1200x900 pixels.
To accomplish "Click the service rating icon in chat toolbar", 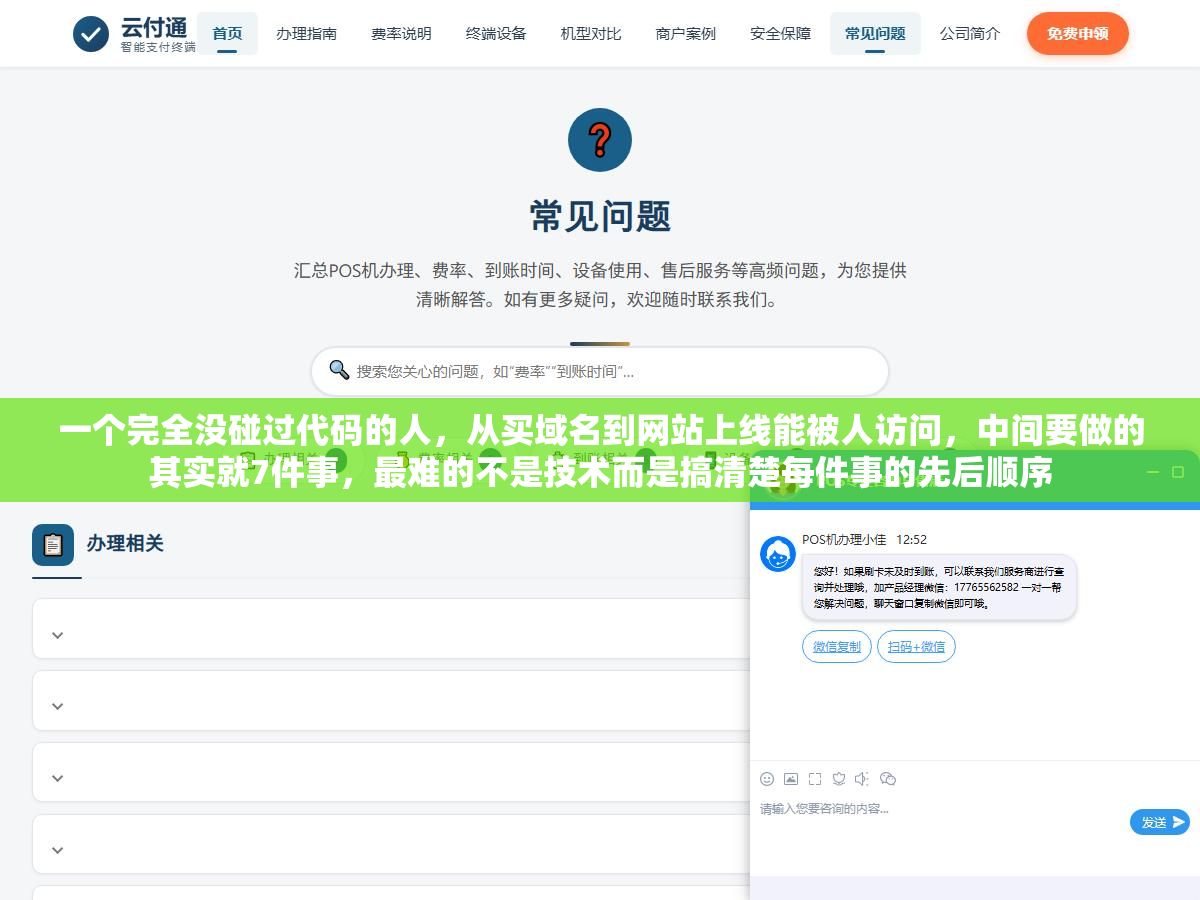I will (839, 778).
